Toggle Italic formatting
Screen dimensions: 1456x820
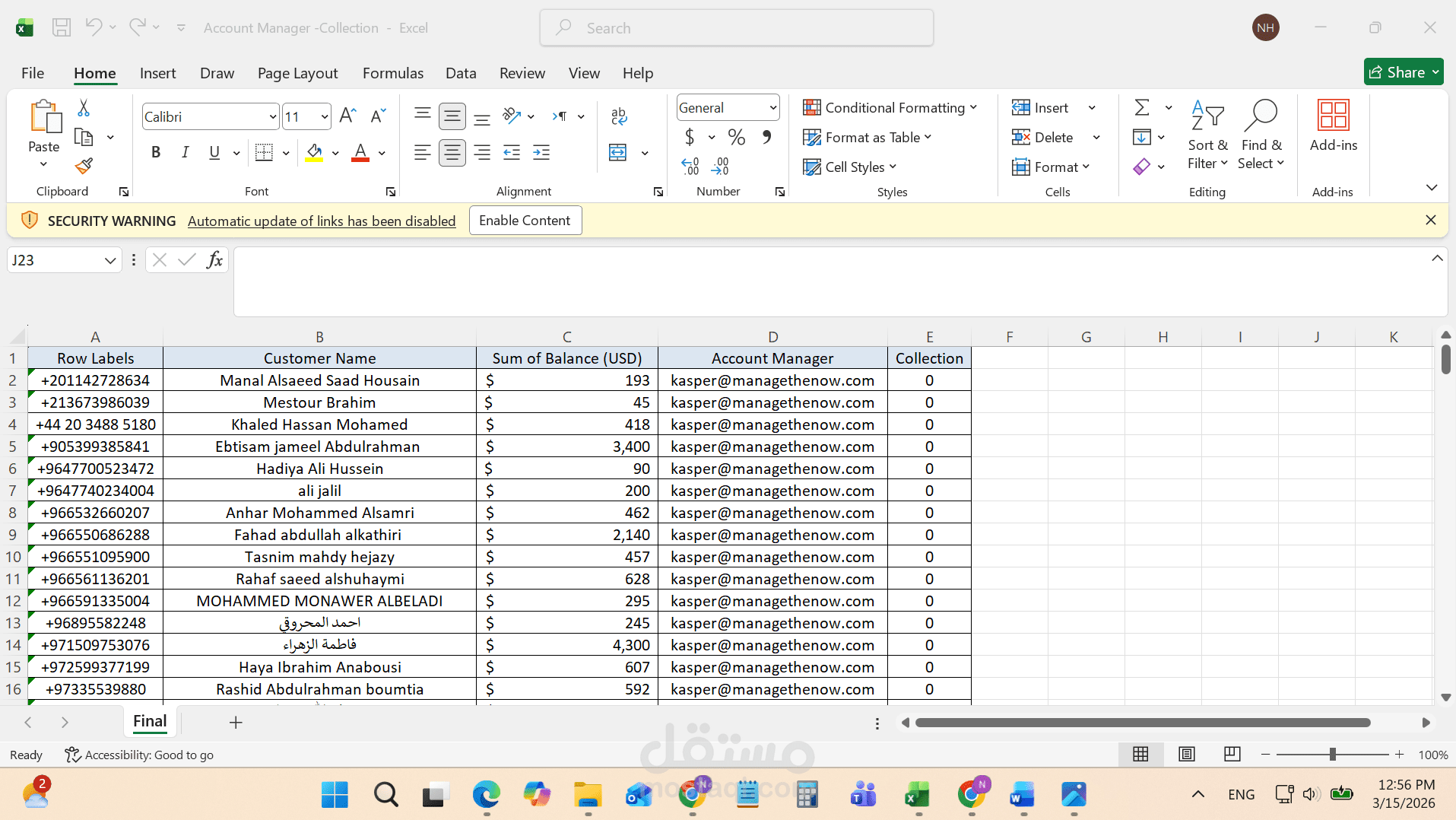(185, 152)
